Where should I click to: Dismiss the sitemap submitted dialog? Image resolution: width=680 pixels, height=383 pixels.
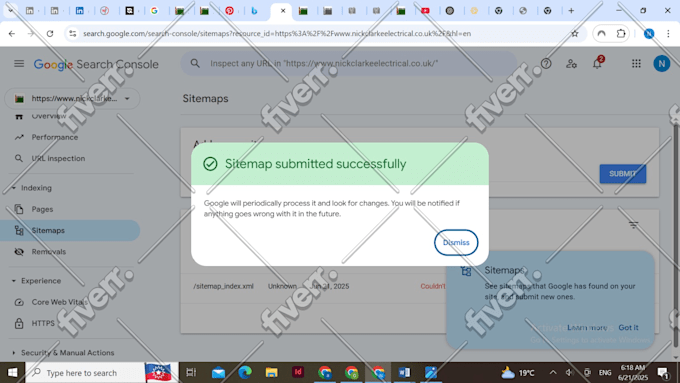(456, 242)
